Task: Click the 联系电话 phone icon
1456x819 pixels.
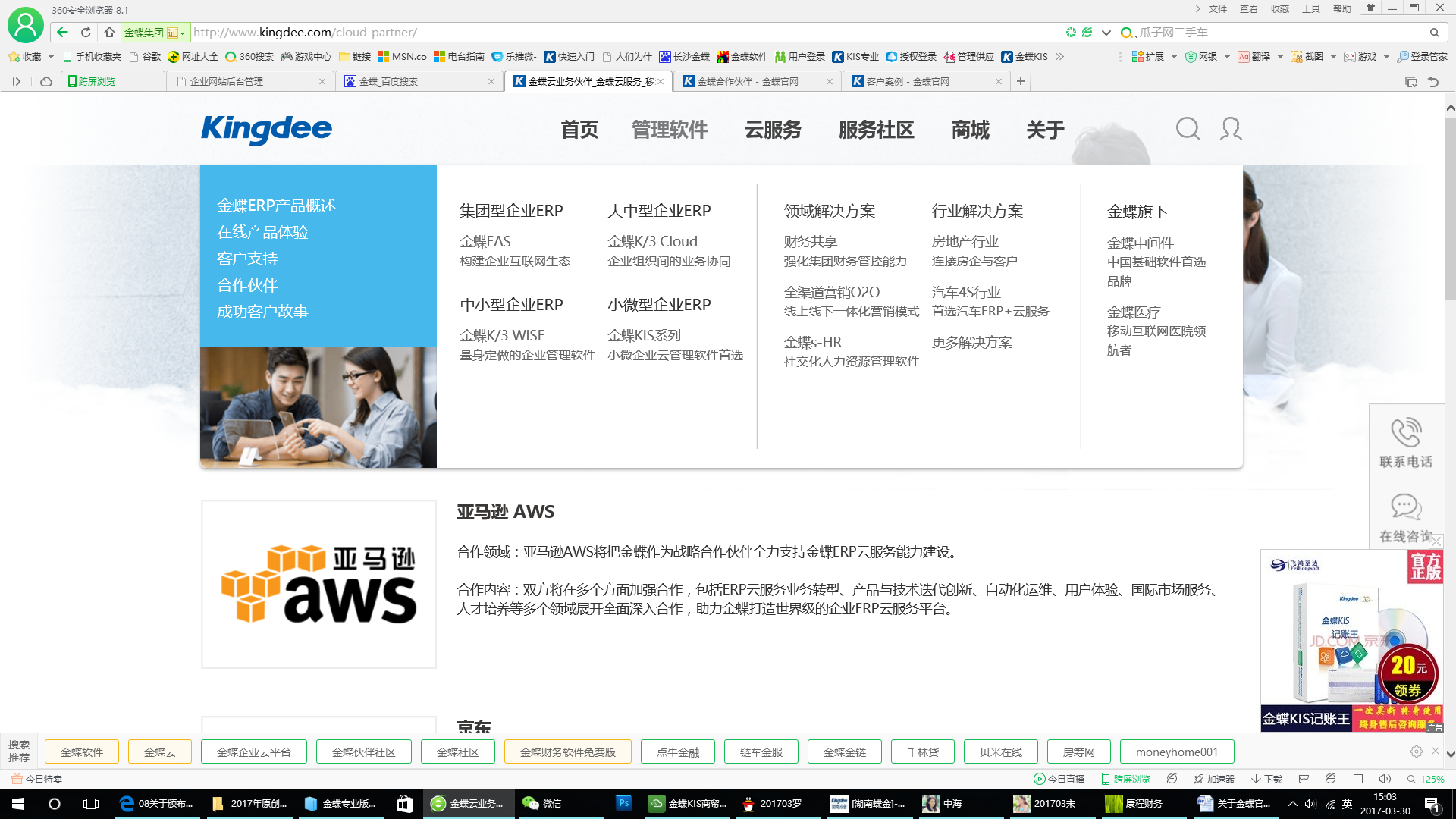Action: [1405, 433]
